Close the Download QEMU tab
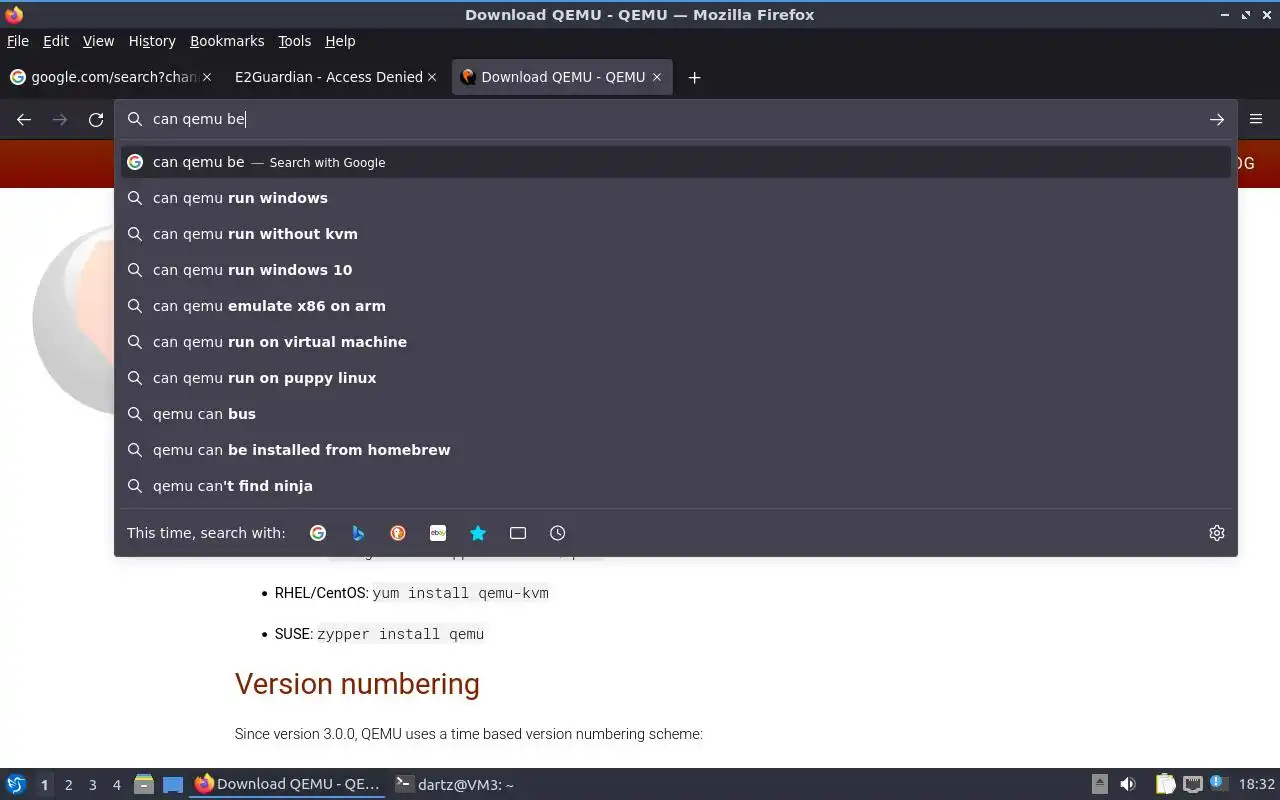The height and width of the screenshot is (800, 1280). (x=656, y=77)
